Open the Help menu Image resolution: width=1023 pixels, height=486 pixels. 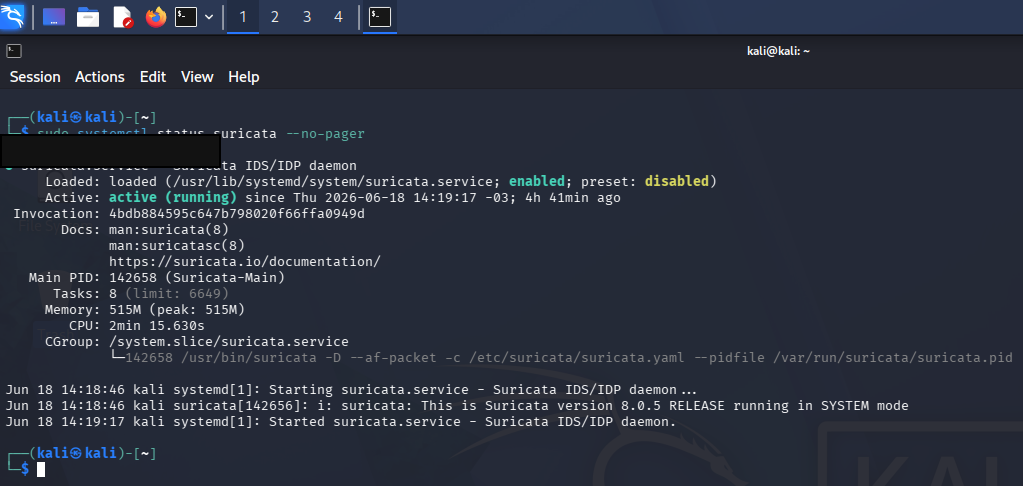click(244, 77)
